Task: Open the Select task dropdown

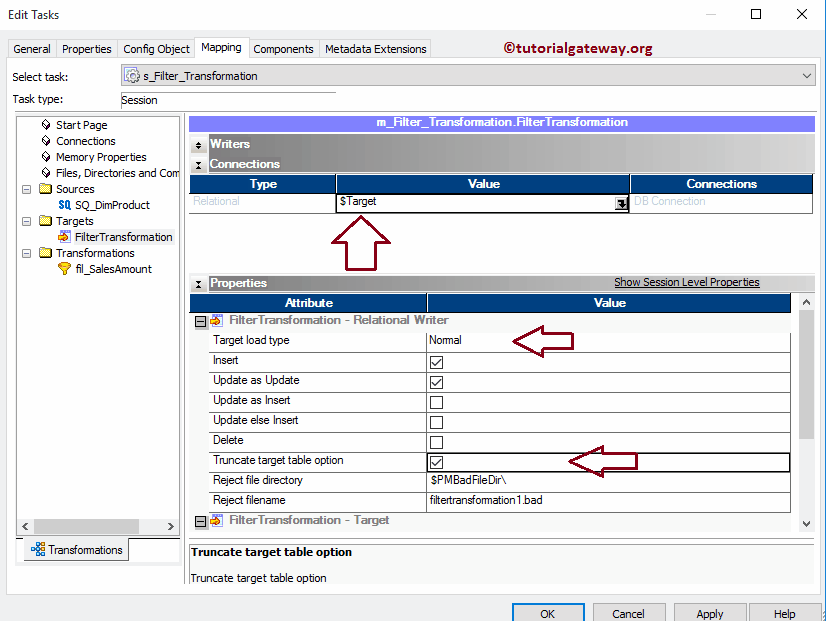Action: point(805,76)
